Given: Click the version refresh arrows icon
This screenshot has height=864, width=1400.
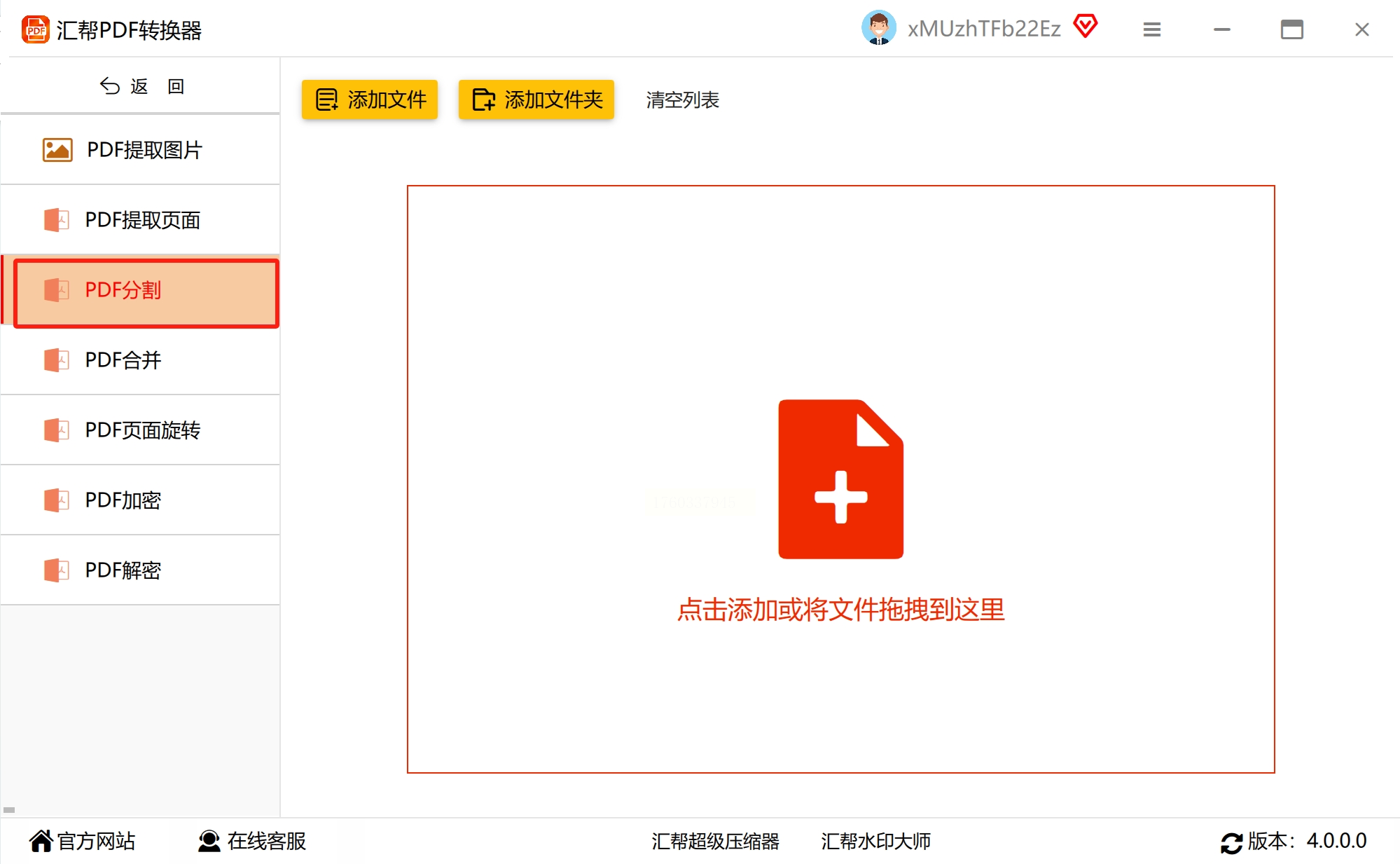Looking at the screenshot, I should (1231, 842).
